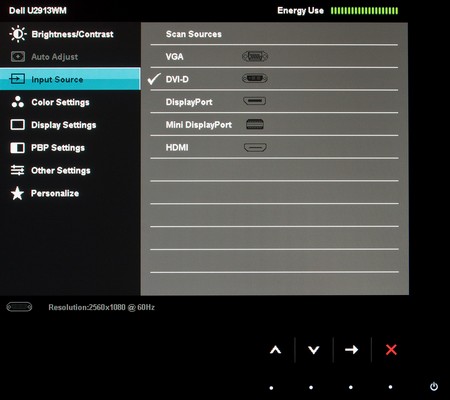Click the Auto Adjust icon
450x400 pixels.
tap(18, 57)
